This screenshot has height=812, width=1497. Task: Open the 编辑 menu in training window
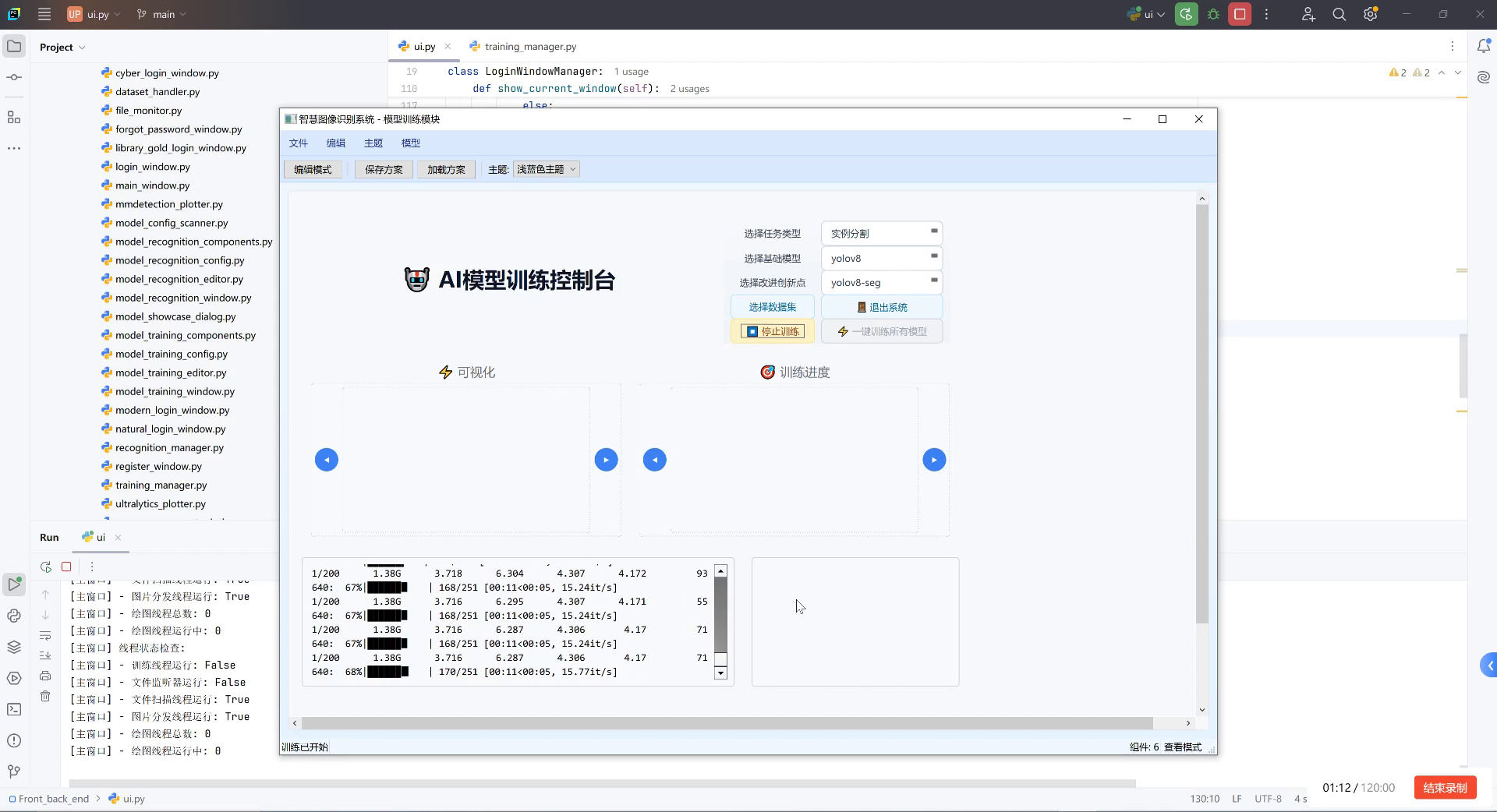click(x=336, y=143)
